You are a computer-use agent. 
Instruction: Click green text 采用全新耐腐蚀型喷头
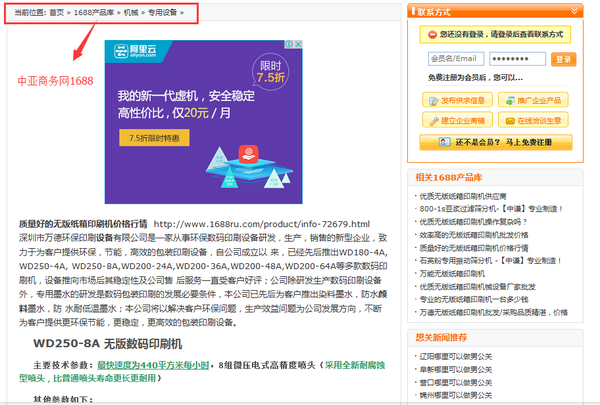click(202, 372)
